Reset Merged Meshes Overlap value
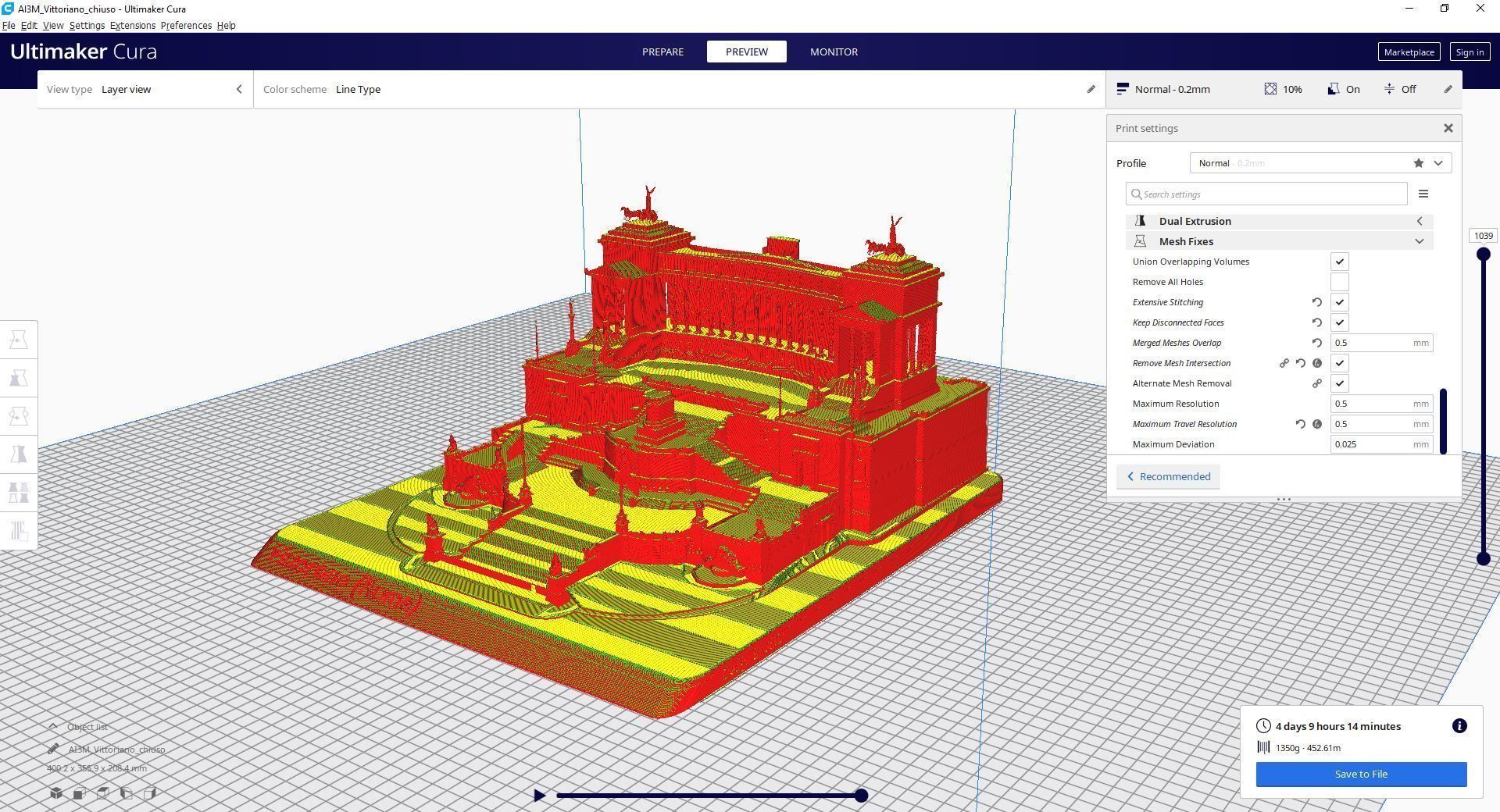Image resolution: width=1500 pixels, height=812 pixels. coord(1317,343)
